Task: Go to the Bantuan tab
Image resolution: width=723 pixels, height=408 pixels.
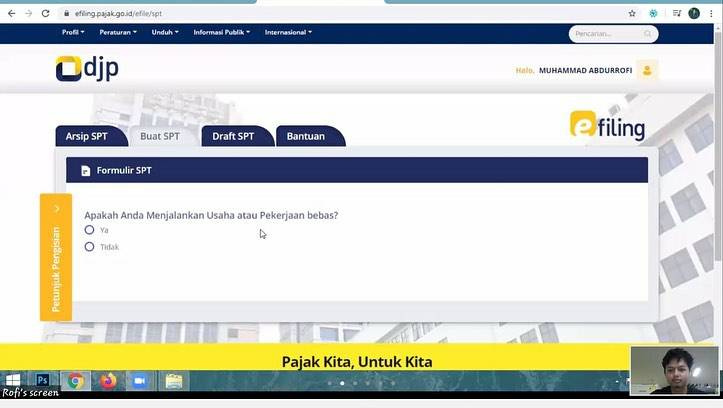Action: pyautogui.click(x=306, y=136)
